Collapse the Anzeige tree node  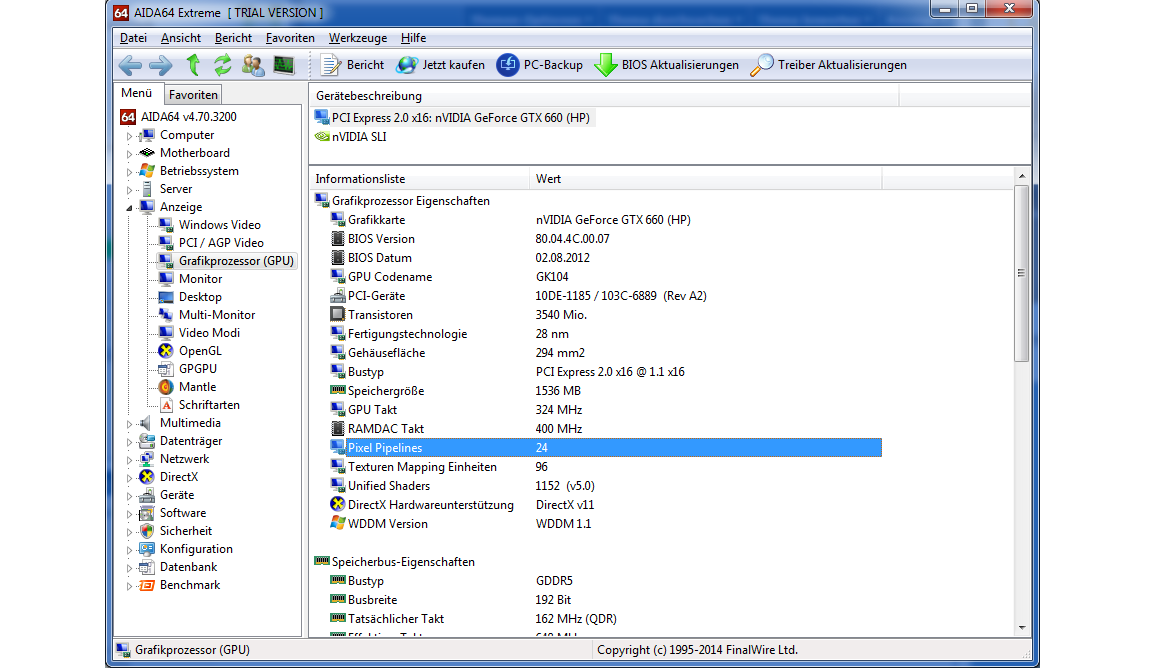(129, 208)
